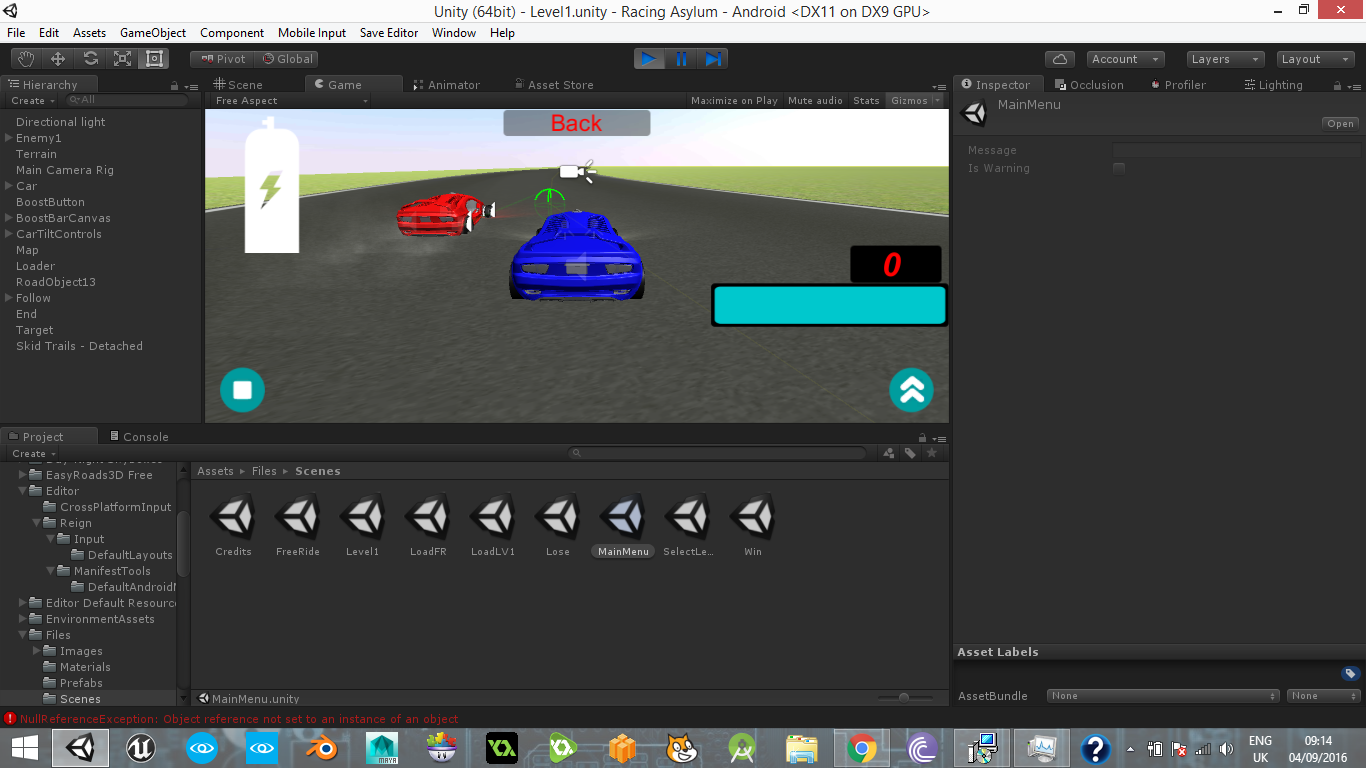The width and height of the screenshot is (1366, 768).
Task: Click the NullReferenceException status bar message
Action: [239, 719]
